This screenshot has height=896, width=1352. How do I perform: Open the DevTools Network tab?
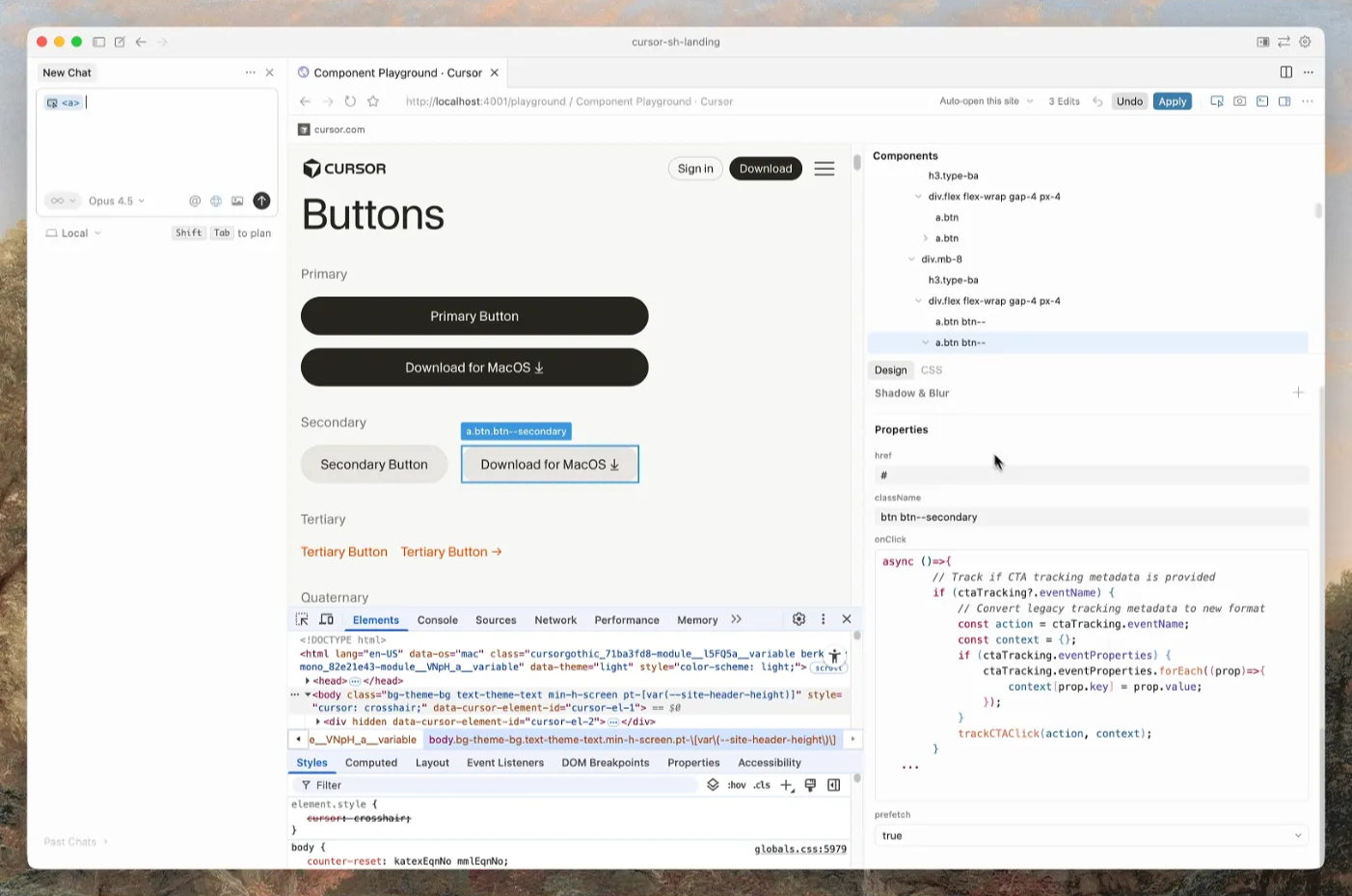555,620
